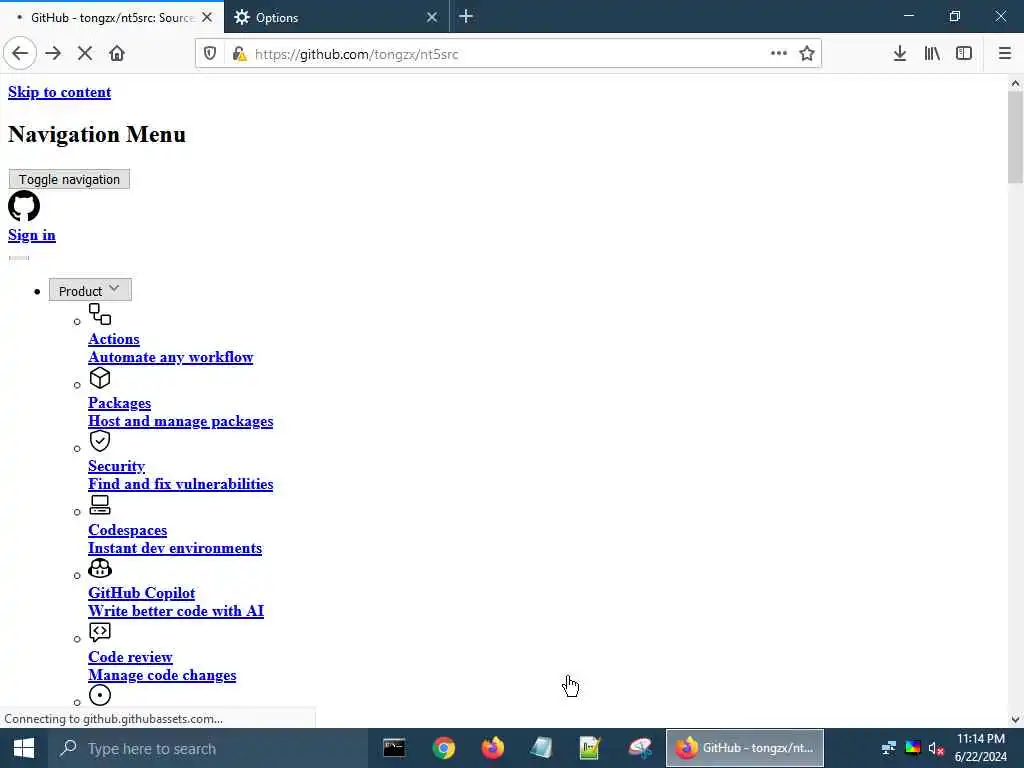Open the network tray icon
The height and width of the screenshot is (768, 1024).
[888, 748]
